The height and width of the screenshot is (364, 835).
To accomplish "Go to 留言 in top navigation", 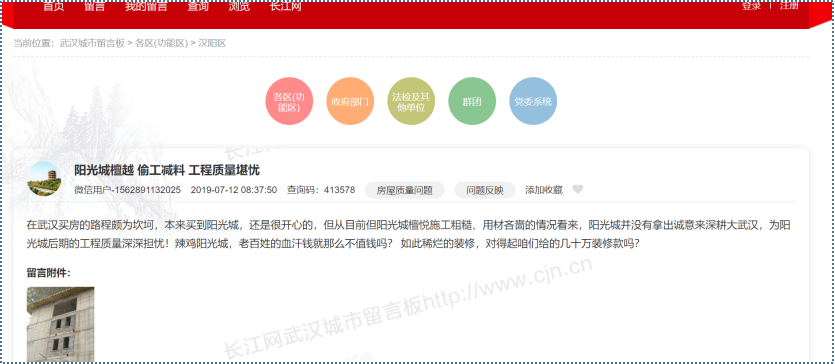I will 94,7.
